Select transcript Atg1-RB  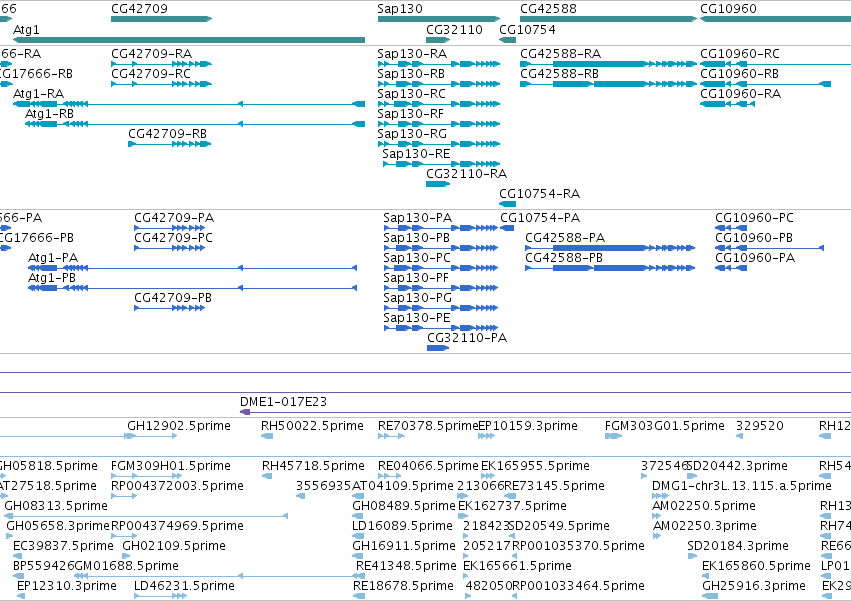(x=195, y=124)
